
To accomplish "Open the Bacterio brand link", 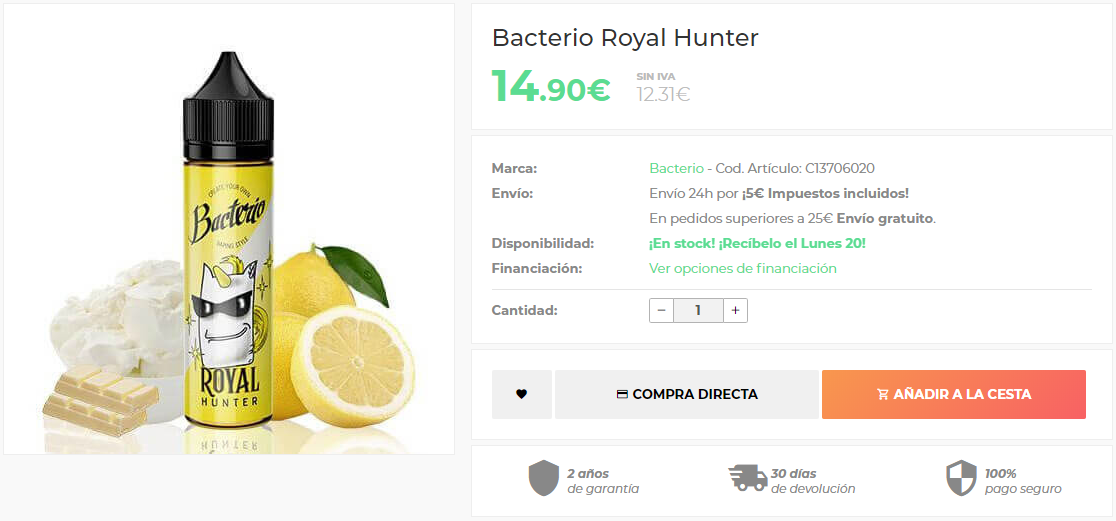I will 676,169.
